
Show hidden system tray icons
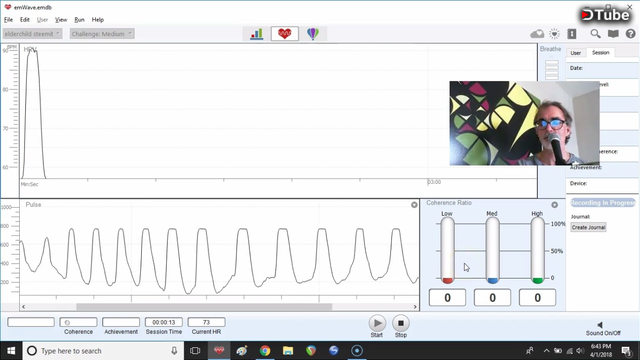pos(546,351)
